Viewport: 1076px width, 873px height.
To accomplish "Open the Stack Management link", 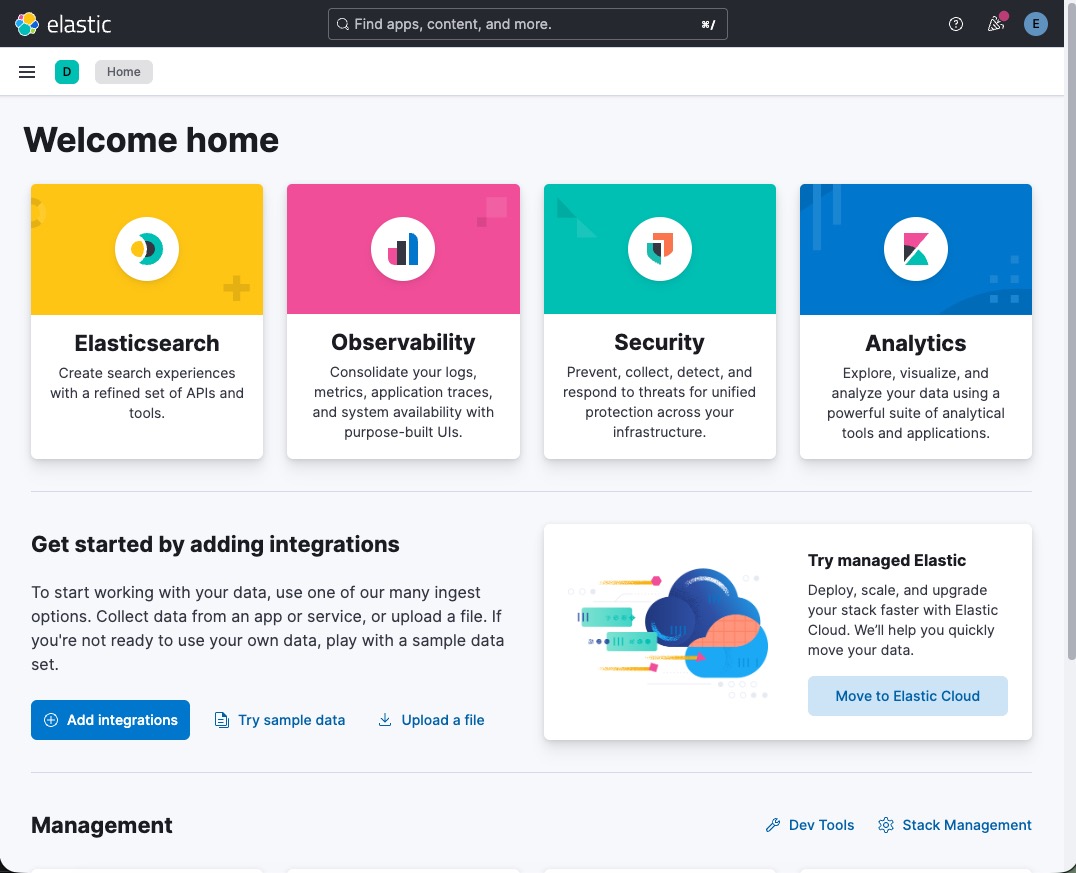I will click(x=955, y=825).
